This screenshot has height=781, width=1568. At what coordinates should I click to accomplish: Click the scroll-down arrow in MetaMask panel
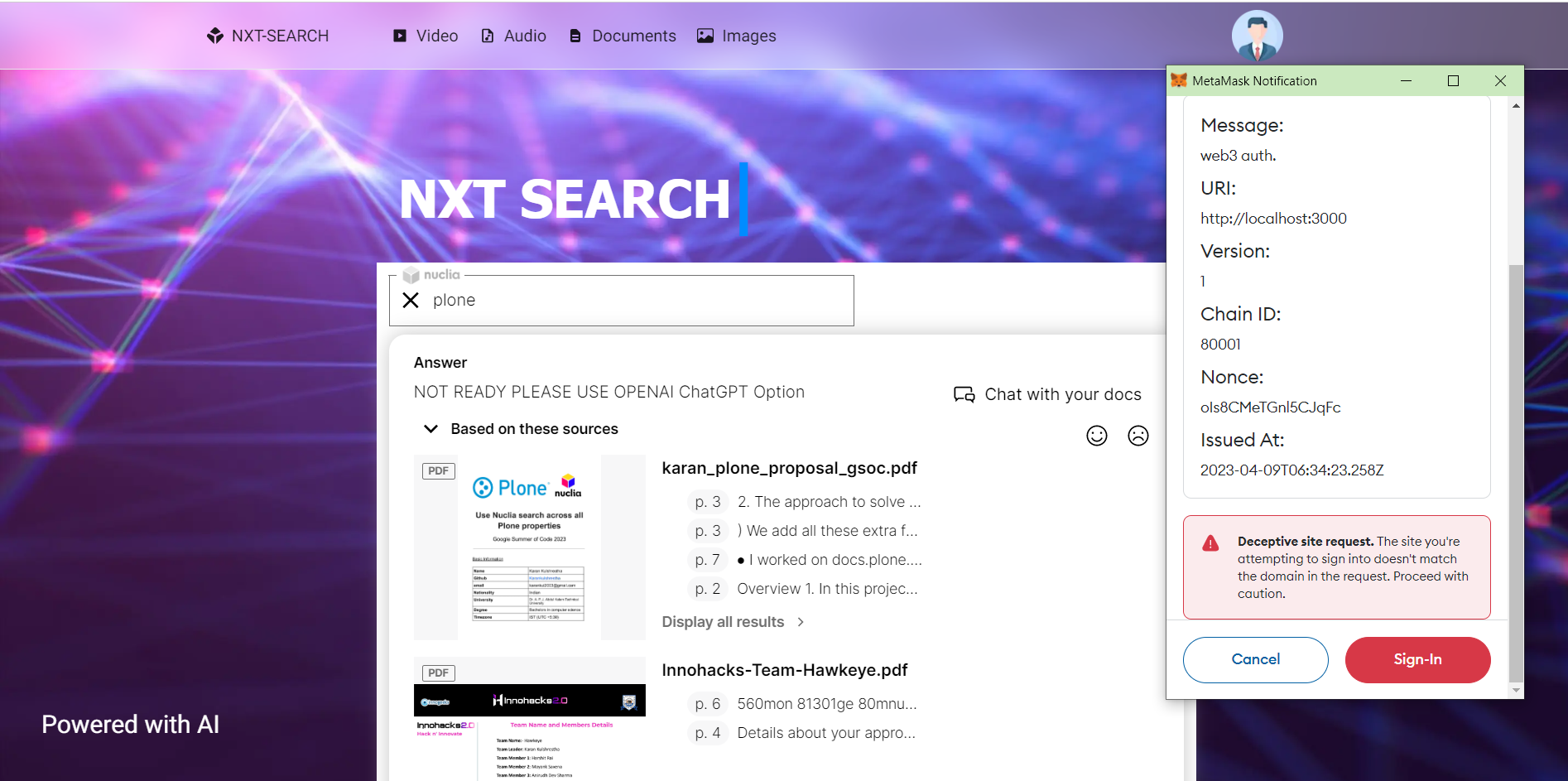pos(1517,690)
